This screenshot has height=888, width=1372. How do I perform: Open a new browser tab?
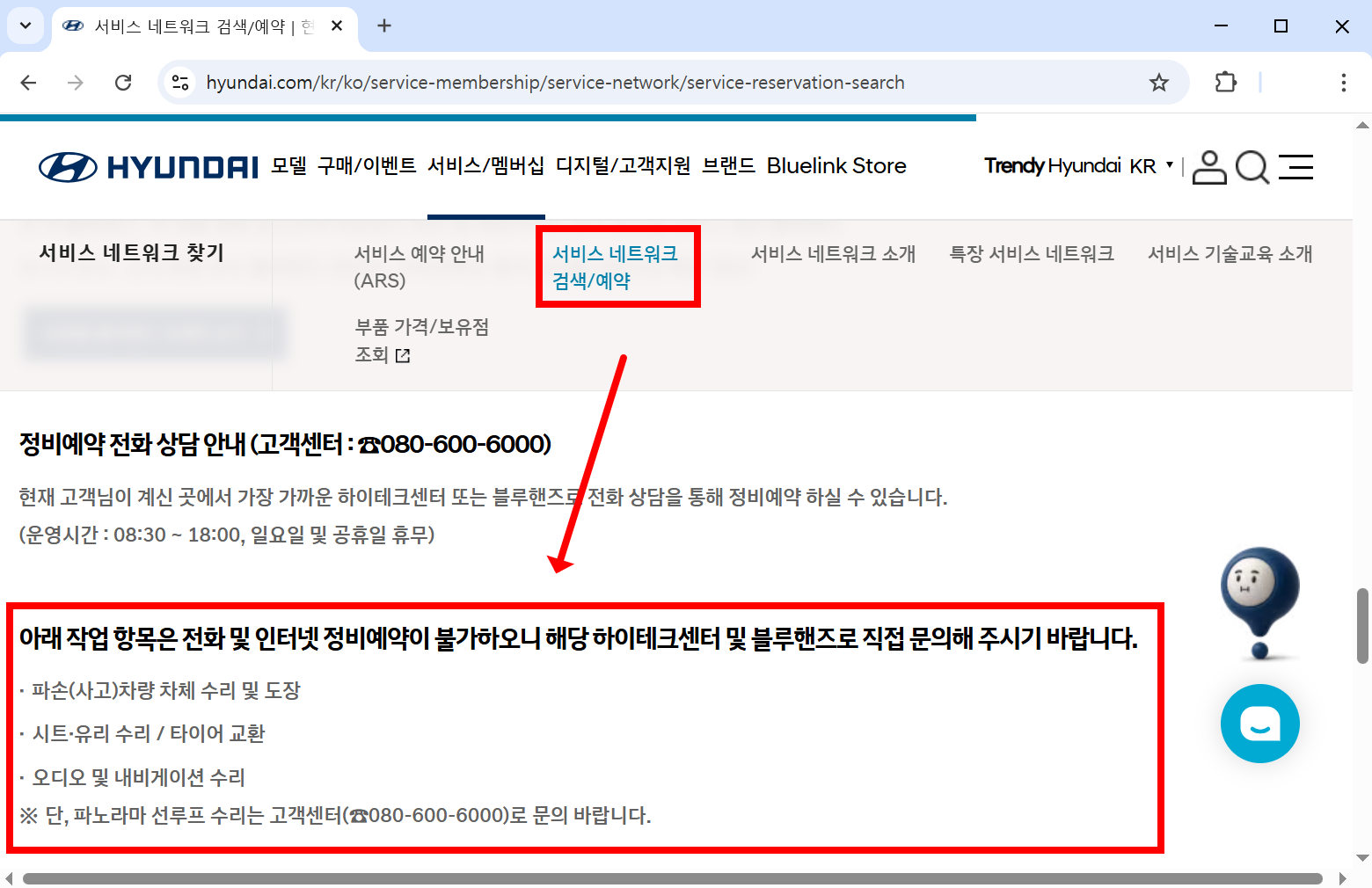pos(383,25)
